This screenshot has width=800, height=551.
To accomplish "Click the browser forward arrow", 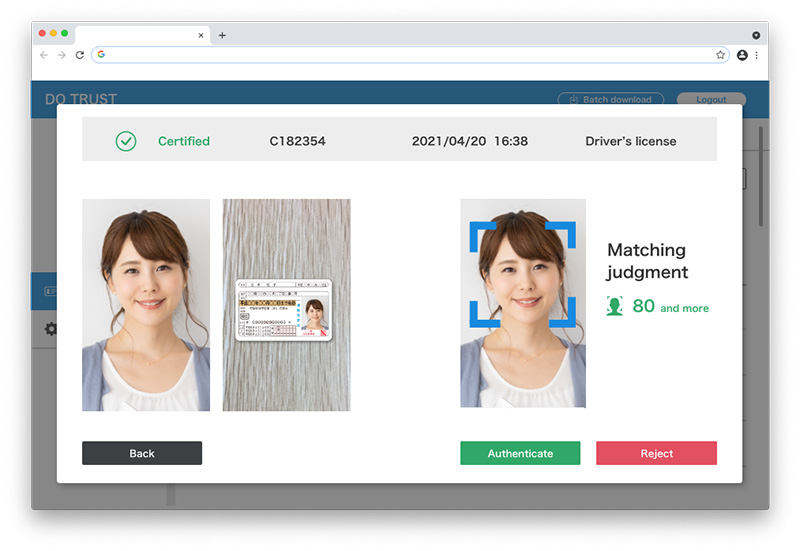I will (x=62, y=55).
